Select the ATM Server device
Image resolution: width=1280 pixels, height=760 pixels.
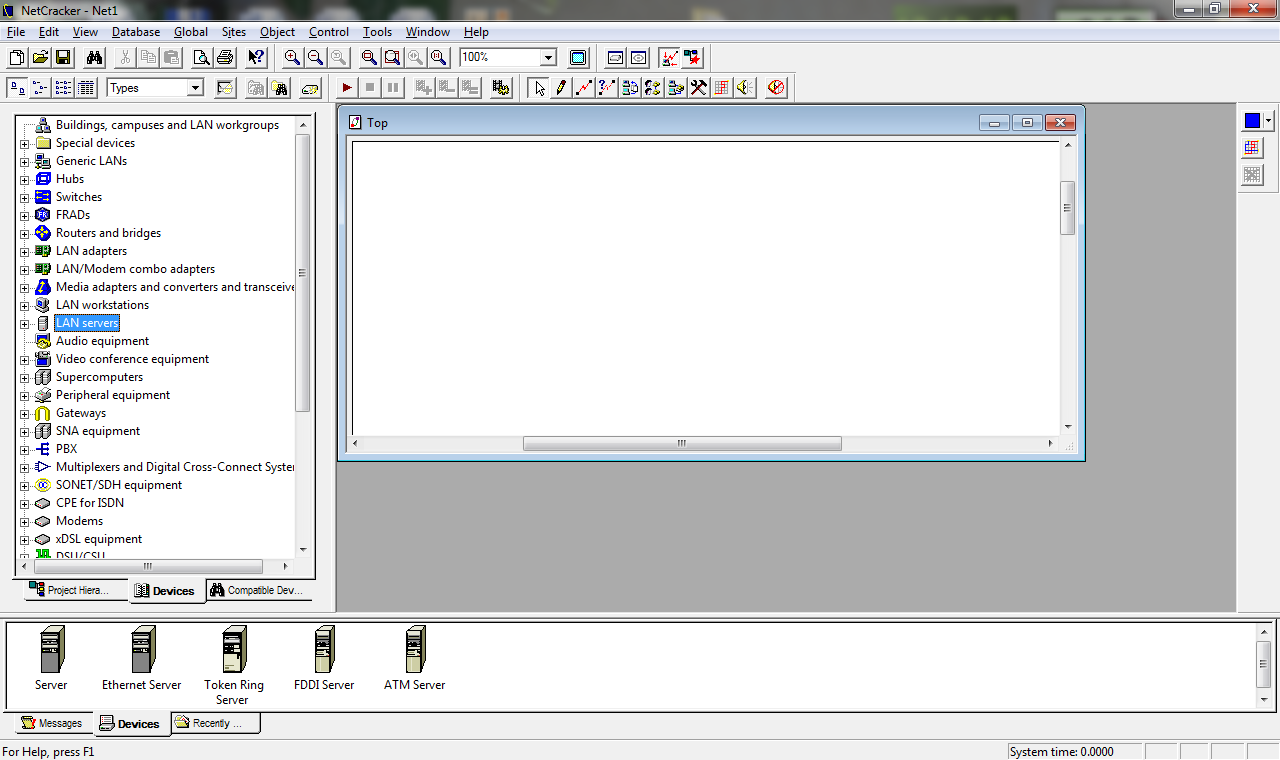tap(414, 659)
